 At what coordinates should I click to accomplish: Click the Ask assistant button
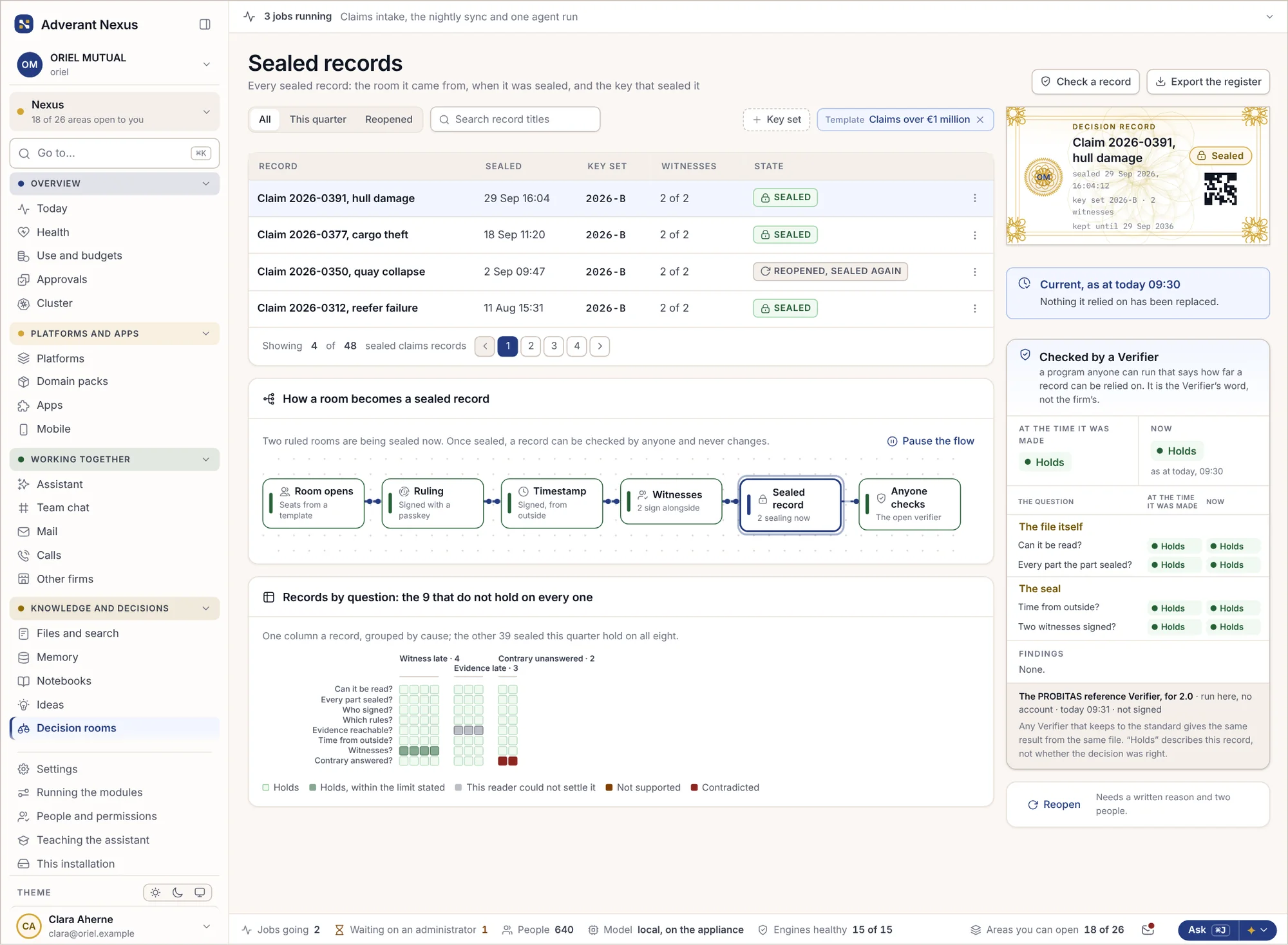[1207, 930]
